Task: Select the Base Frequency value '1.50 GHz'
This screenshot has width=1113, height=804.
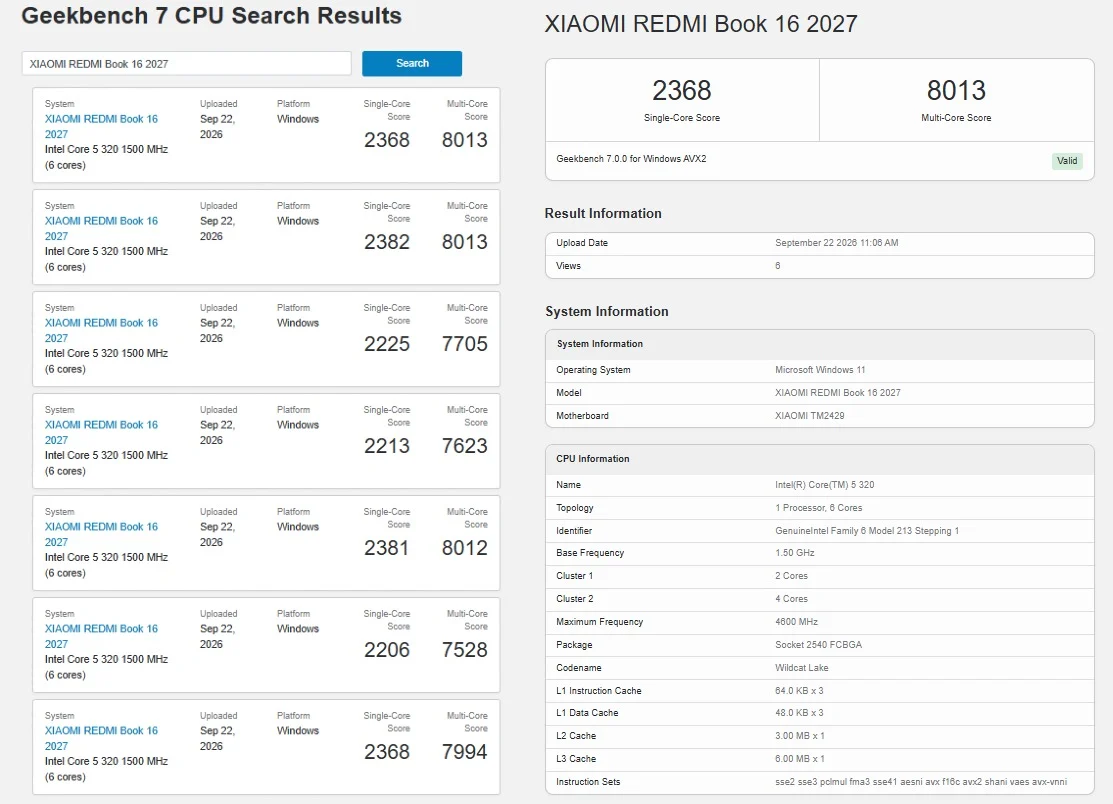Action: (794, 553)
